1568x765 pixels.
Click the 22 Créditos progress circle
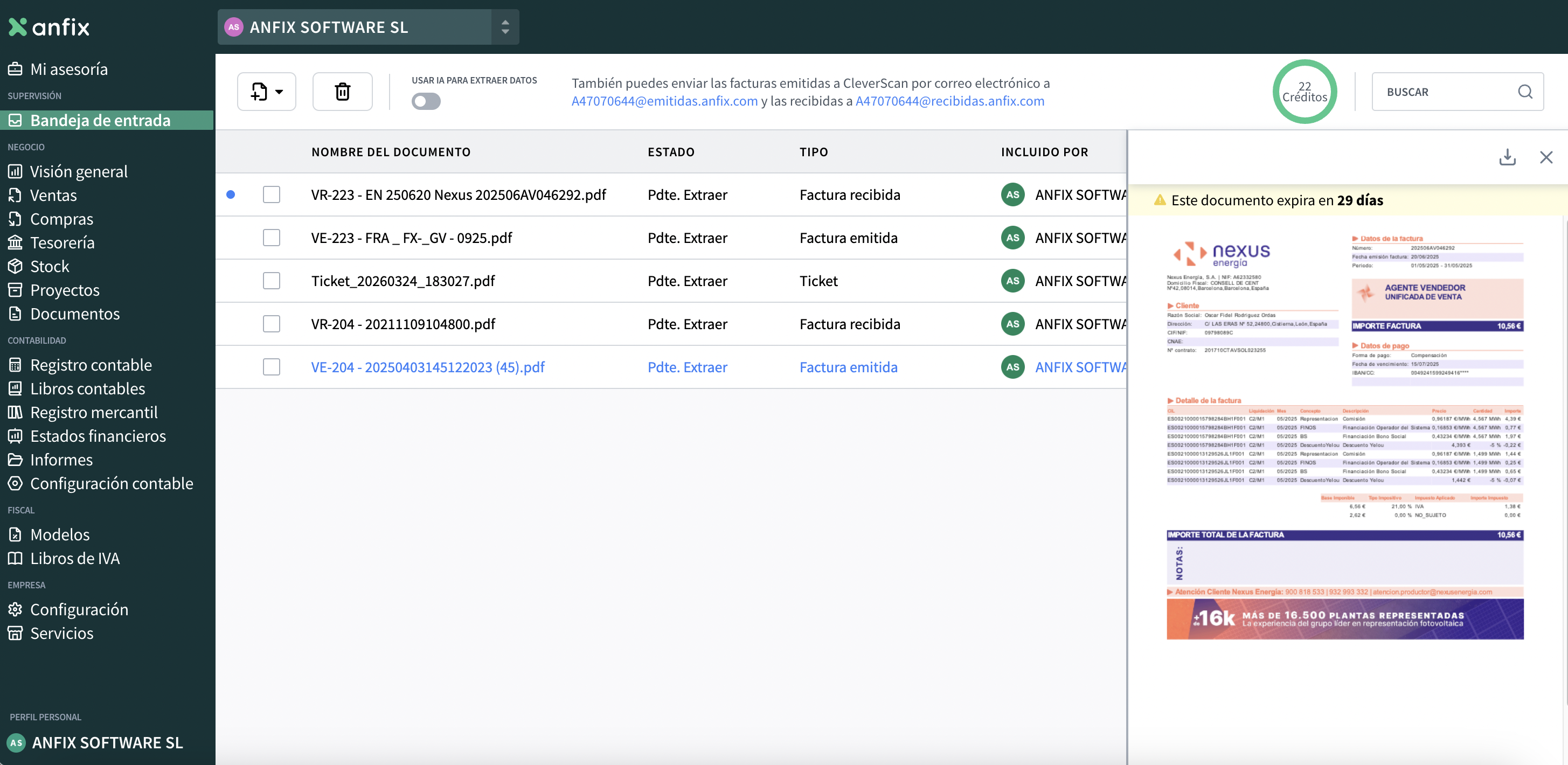click(x=1304, y=91)
